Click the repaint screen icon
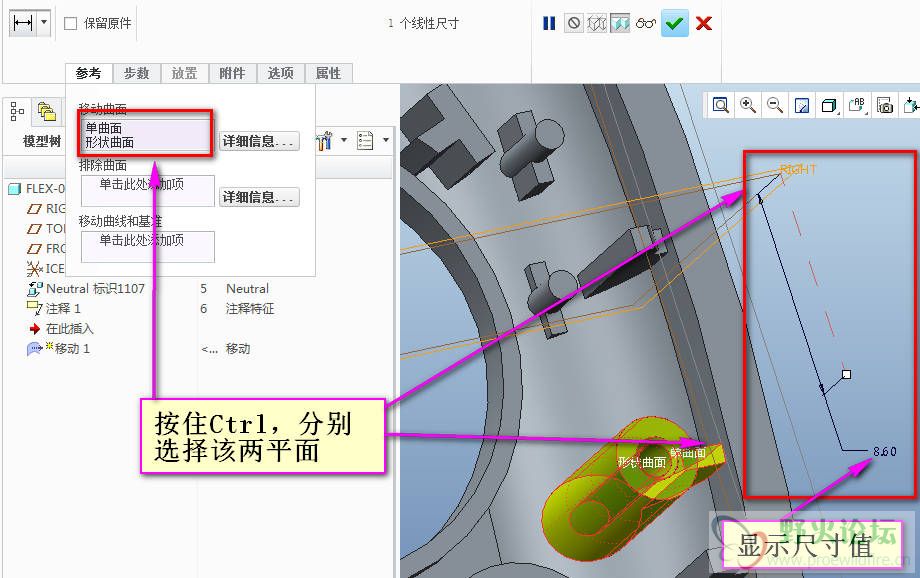920x578 pixels. [x=802, y=106]
